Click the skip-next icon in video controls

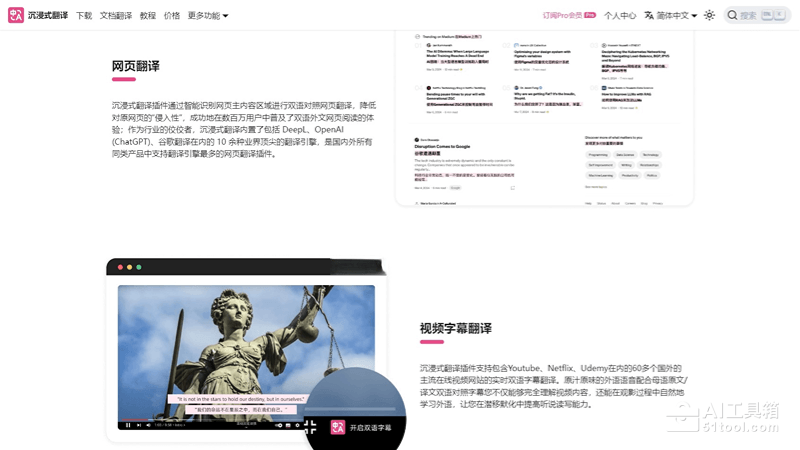139,426
